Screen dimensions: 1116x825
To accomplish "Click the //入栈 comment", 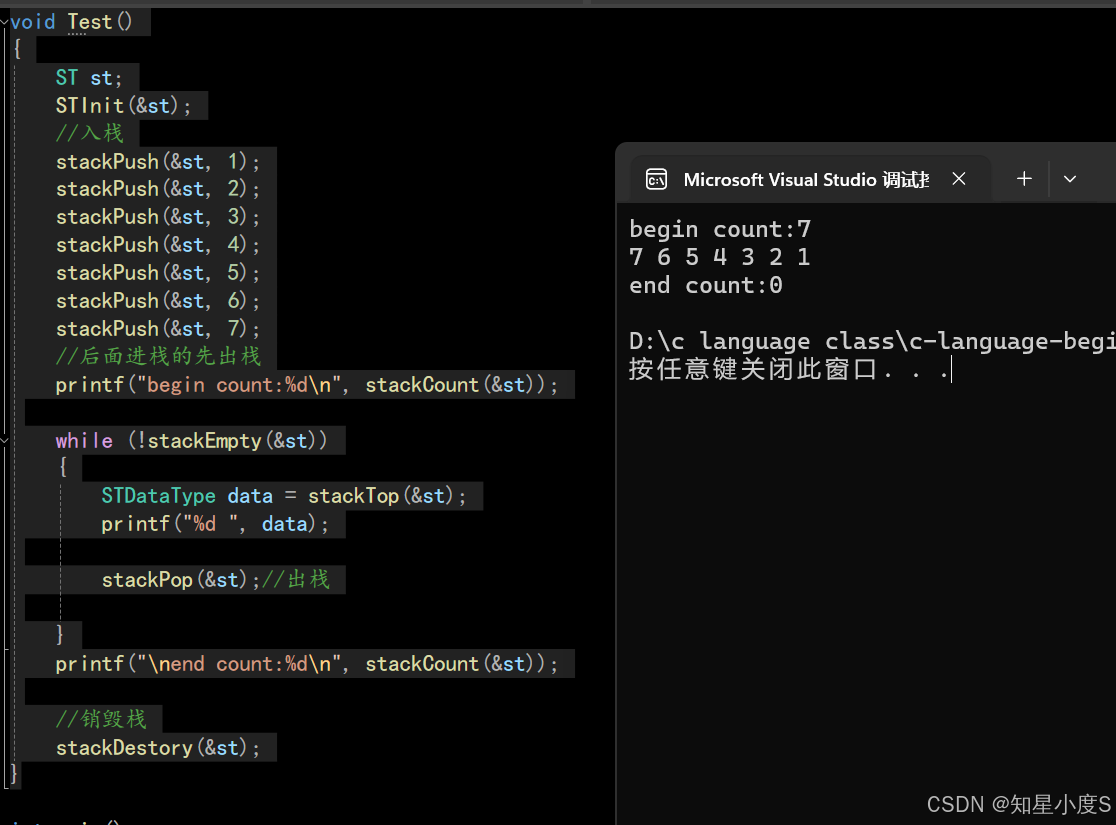I will point(89,133).
